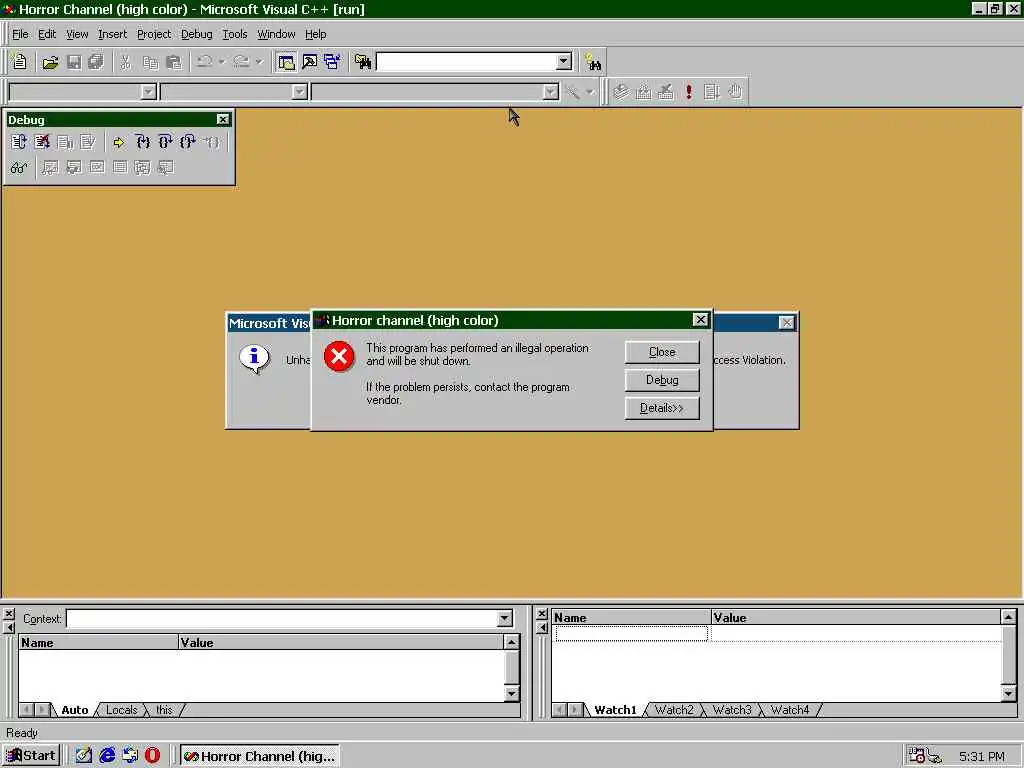Click the red exclamation Execute icon
This screenshot has height=768, width=1024.
pos(689,91)
